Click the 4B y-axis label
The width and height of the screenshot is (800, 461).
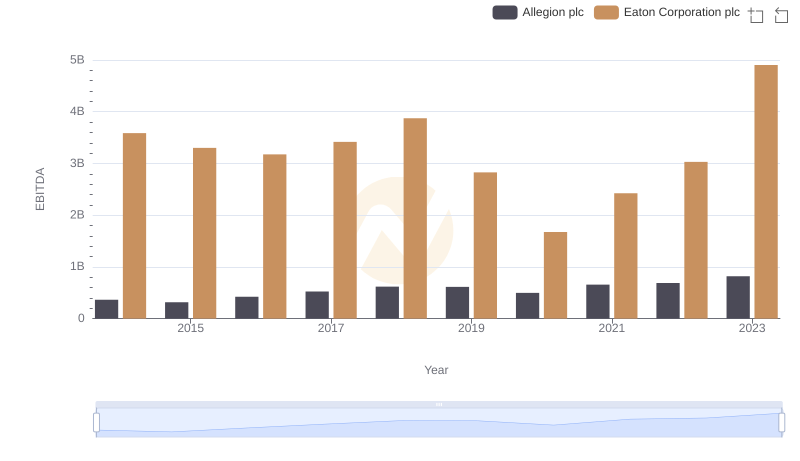pyautogui.click(x=77, y=112)
